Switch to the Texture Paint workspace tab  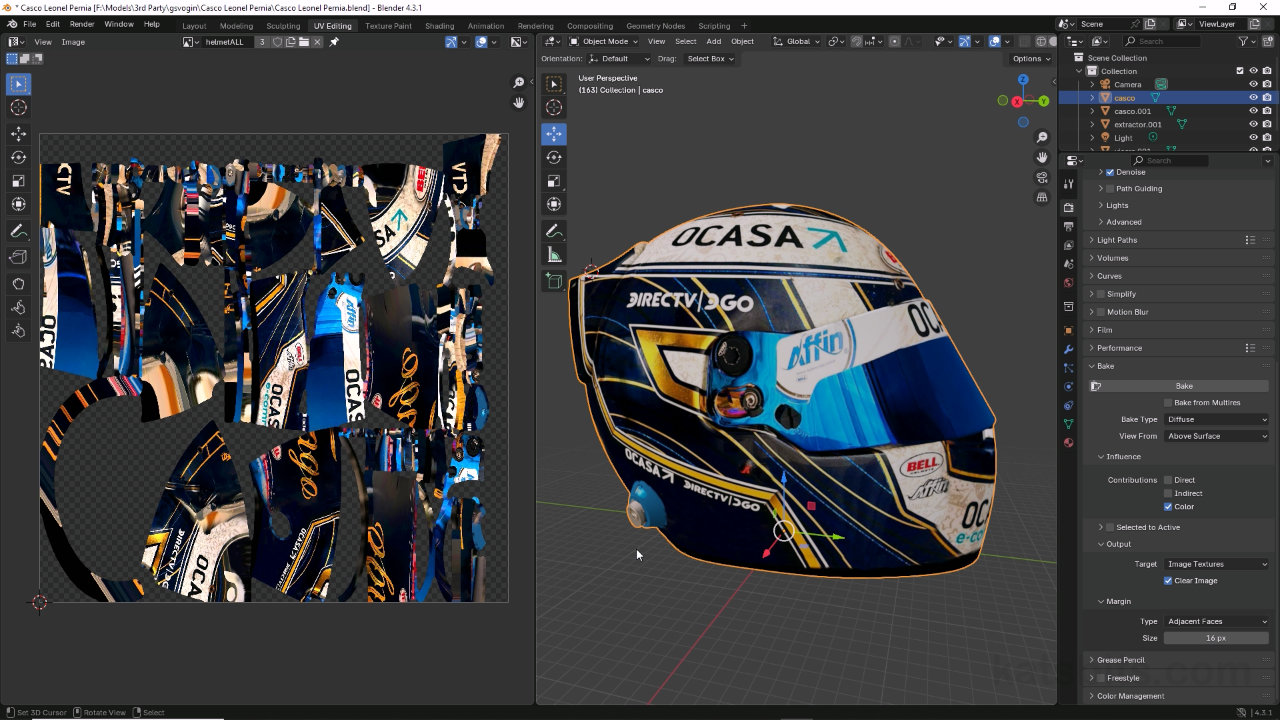click(x=388, y=25)
